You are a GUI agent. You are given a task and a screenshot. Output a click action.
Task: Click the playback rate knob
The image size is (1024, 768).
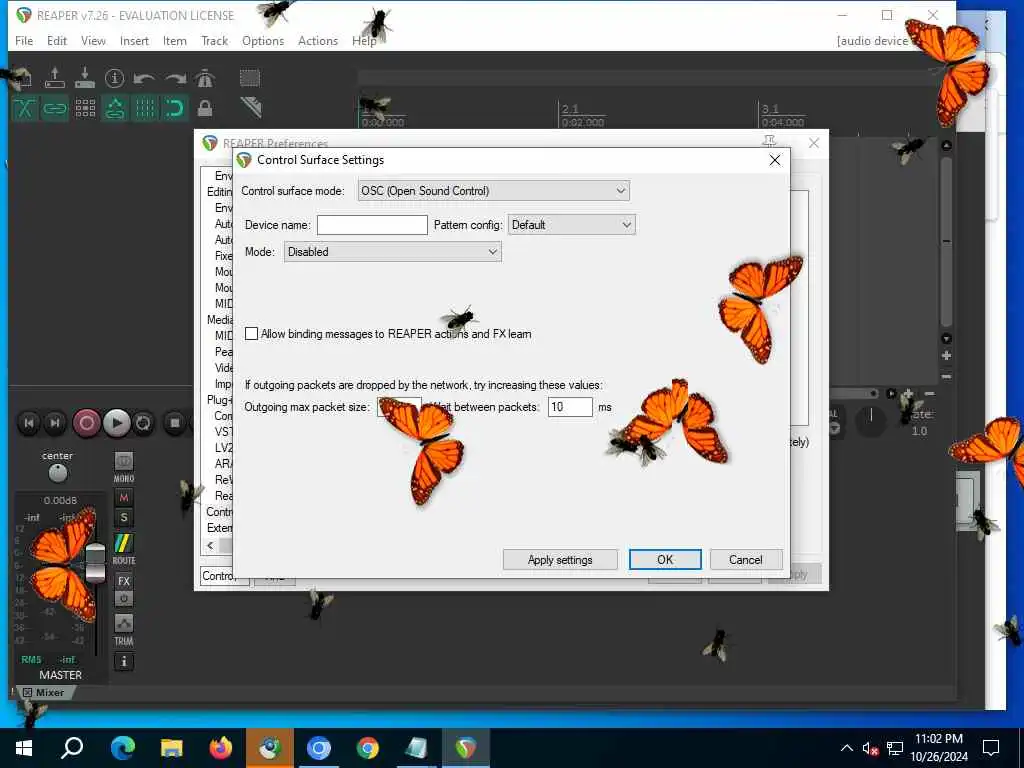coord(871,421)
